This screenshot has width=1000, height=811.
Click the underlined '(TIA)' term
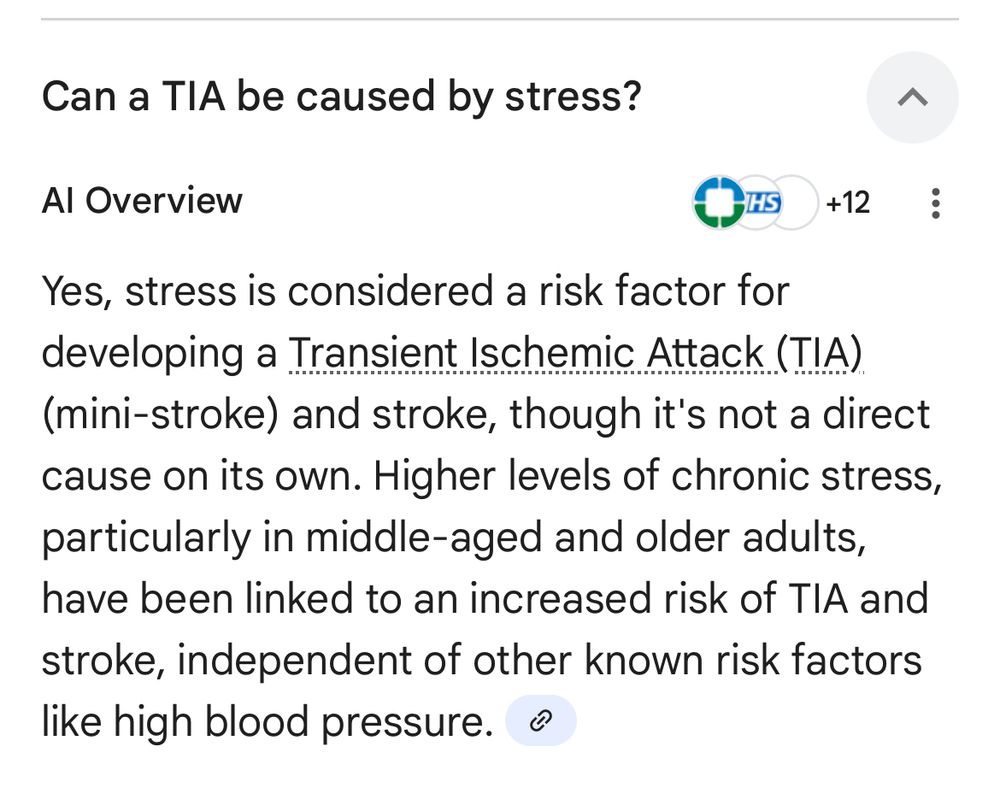point(819,353)
